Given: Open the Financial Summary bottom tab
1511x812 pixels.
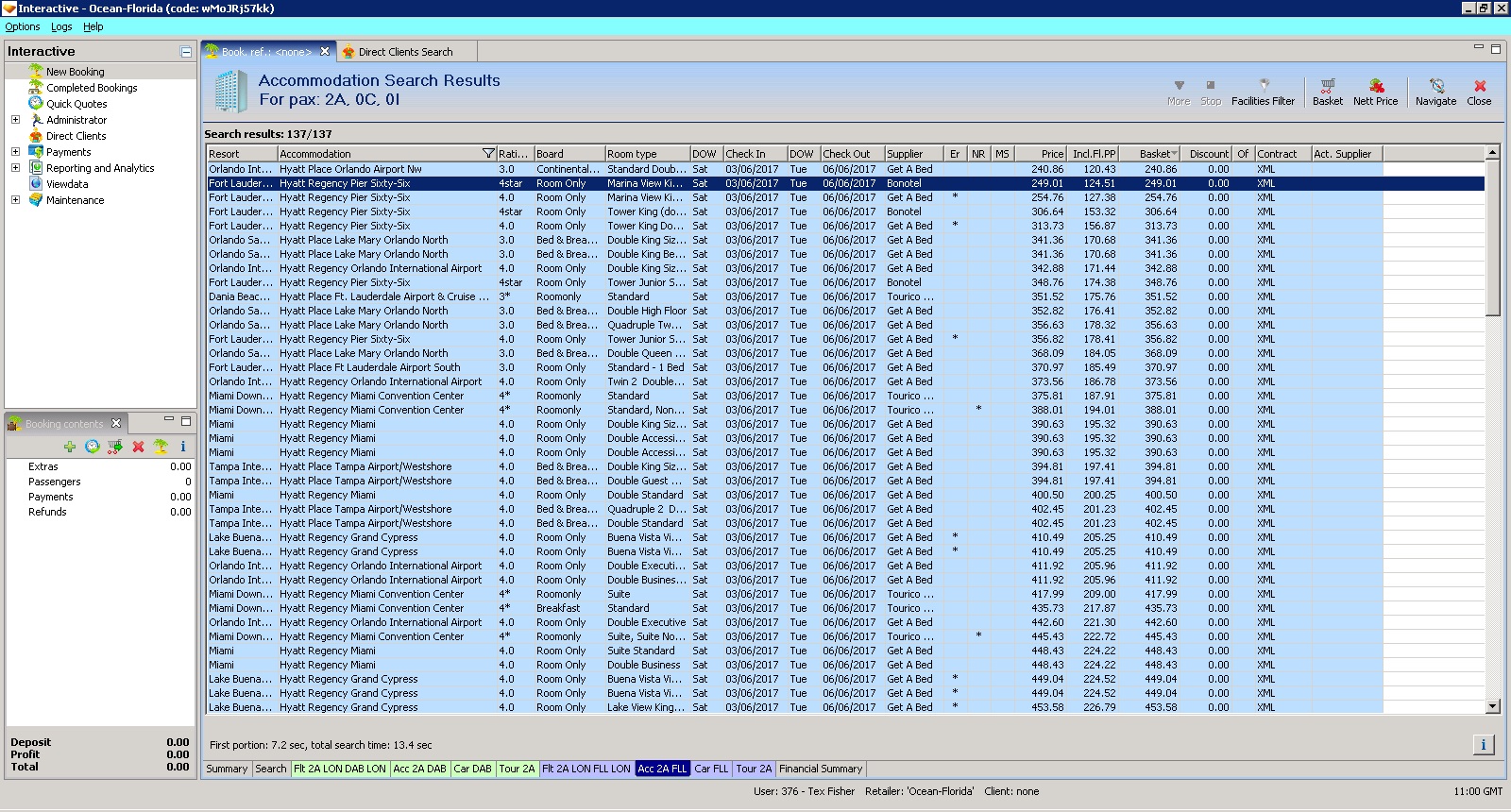Looking at the screenshot, I should (820, 769).
